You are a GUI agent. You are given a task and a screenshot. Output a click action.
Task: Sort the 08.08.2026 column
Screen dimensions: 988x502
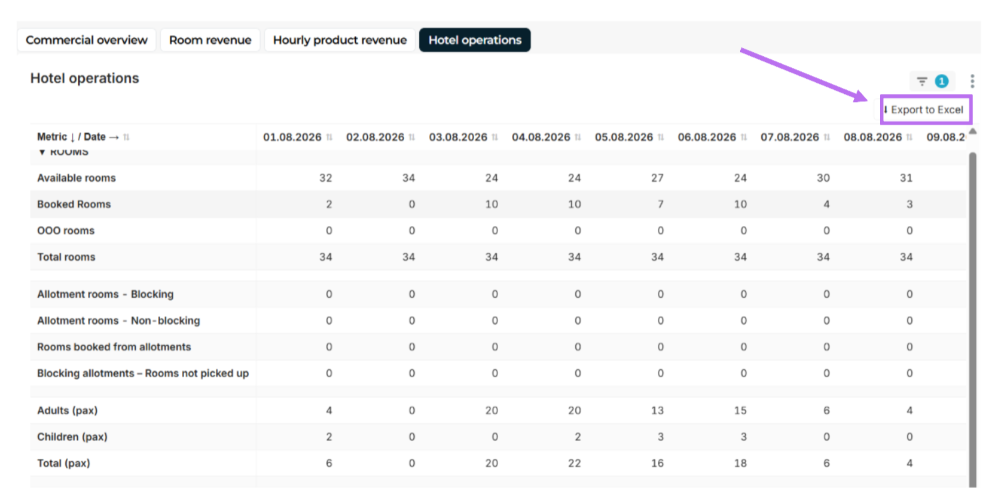pyautogui.click(x=909, y=137)
